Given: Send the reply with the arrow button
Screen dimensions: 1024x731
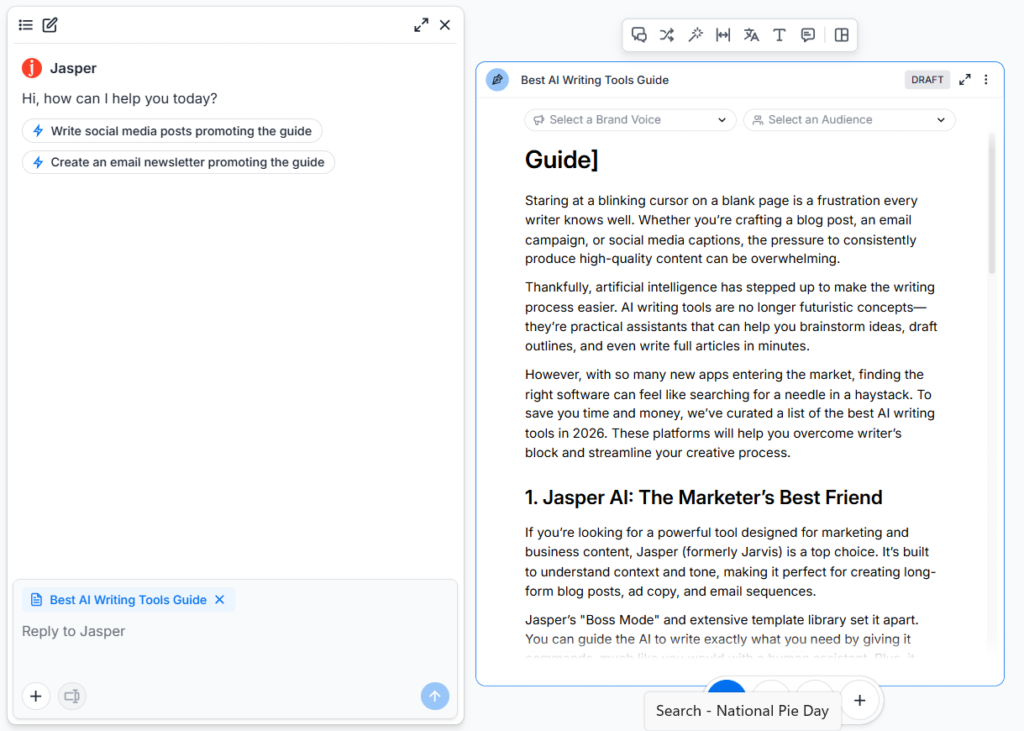Looking at the screenshot, I should 434,696.
